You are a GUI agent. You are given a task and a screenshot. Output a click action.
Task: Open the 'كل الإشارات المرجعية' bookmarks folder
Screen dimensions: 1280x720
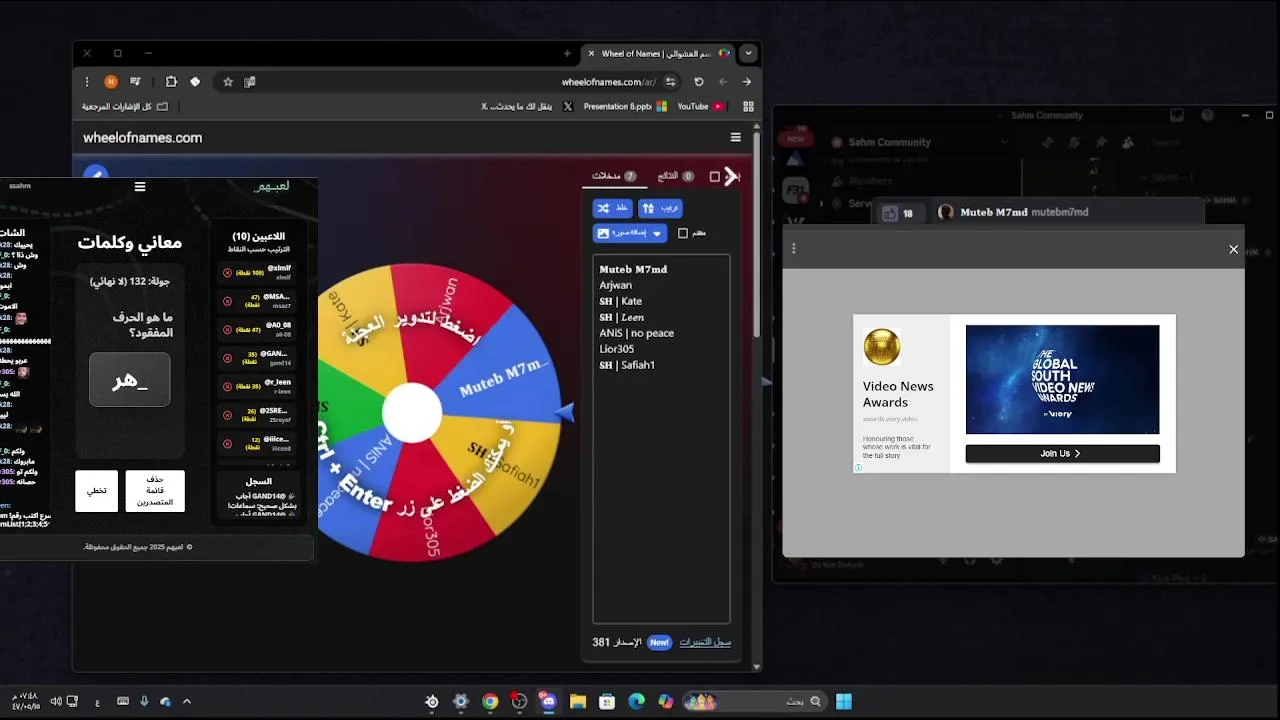point(125,106)
